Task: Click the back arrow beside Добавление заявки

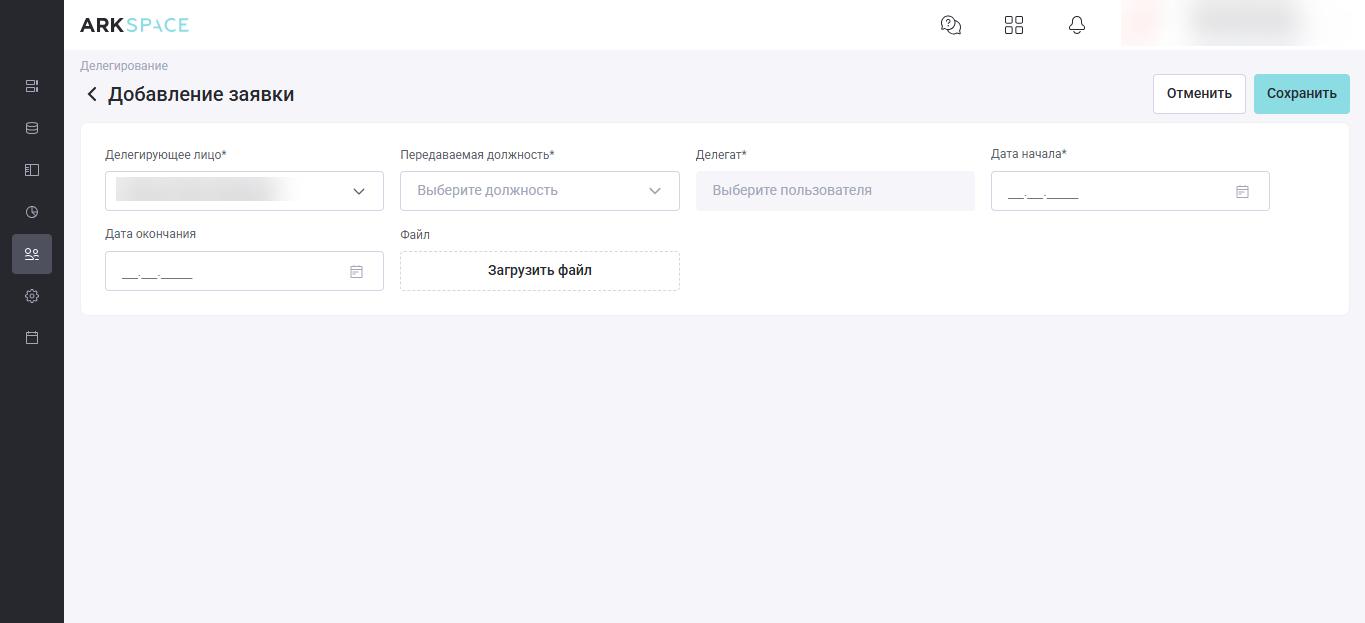Action: tap(92, 94)
